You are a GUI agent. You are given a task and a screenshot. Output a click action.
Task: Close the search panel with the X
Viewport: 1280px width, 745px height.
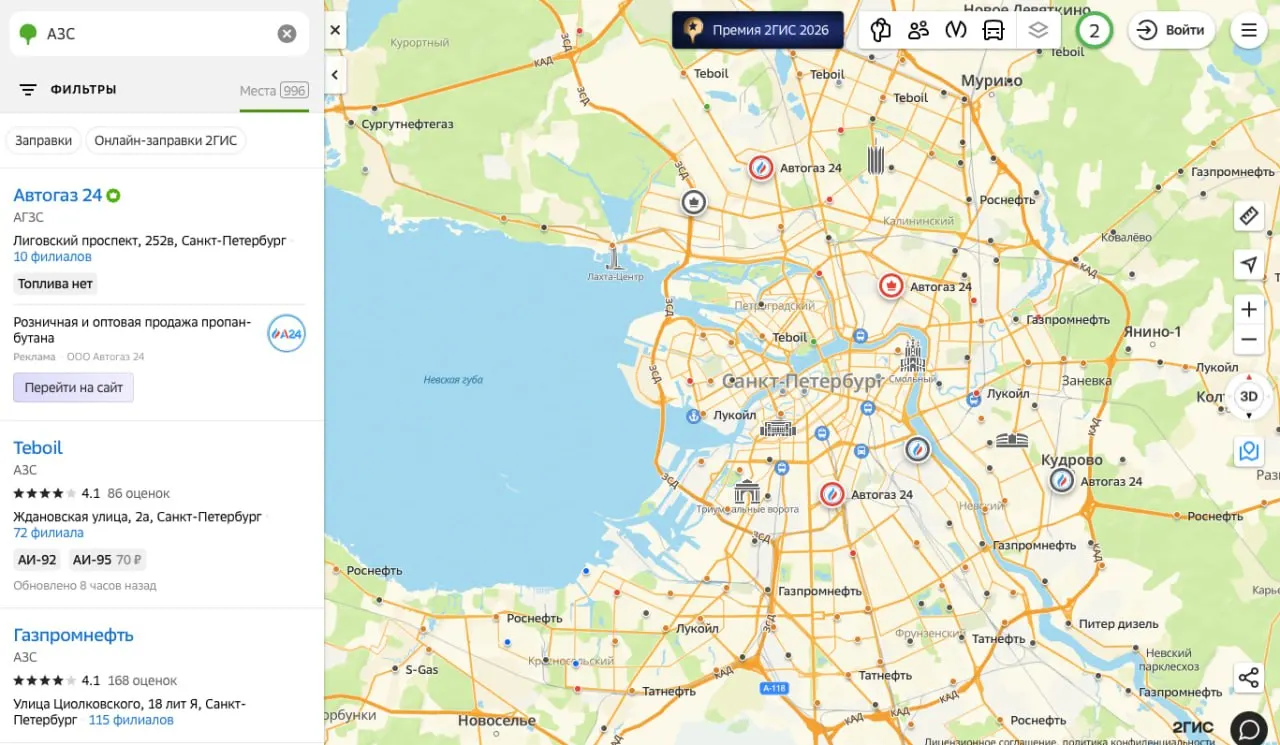point(335,30)
